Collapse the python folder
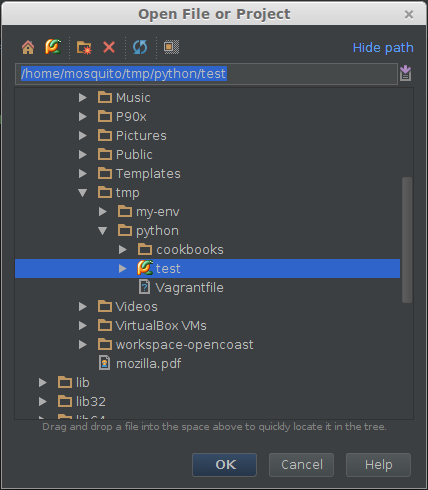Viewport: 428px width, 490px height. coord(103,231)
